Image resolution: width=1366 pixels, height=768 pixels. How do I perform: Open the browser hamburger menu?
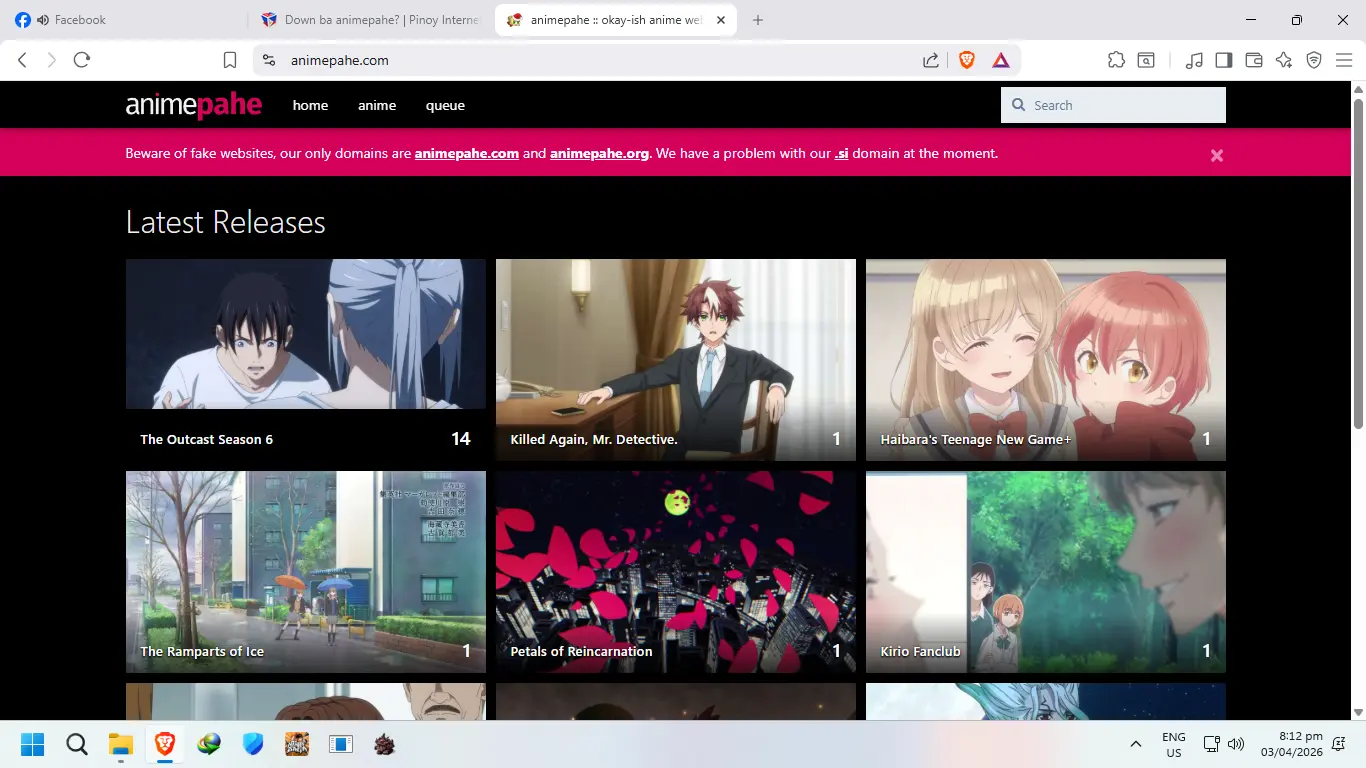click(1344, 60)
